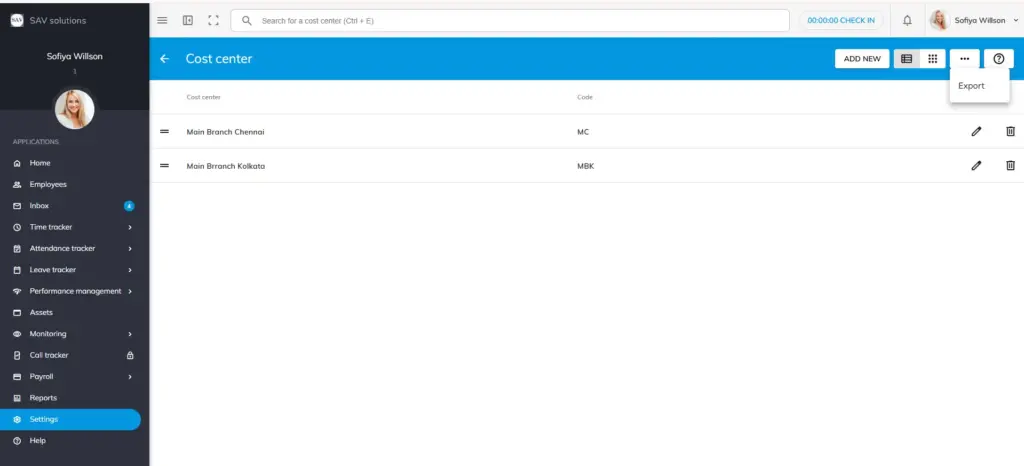Open the help question mark icon
The width and height of the screenshot is (1024, 466).
998,59
